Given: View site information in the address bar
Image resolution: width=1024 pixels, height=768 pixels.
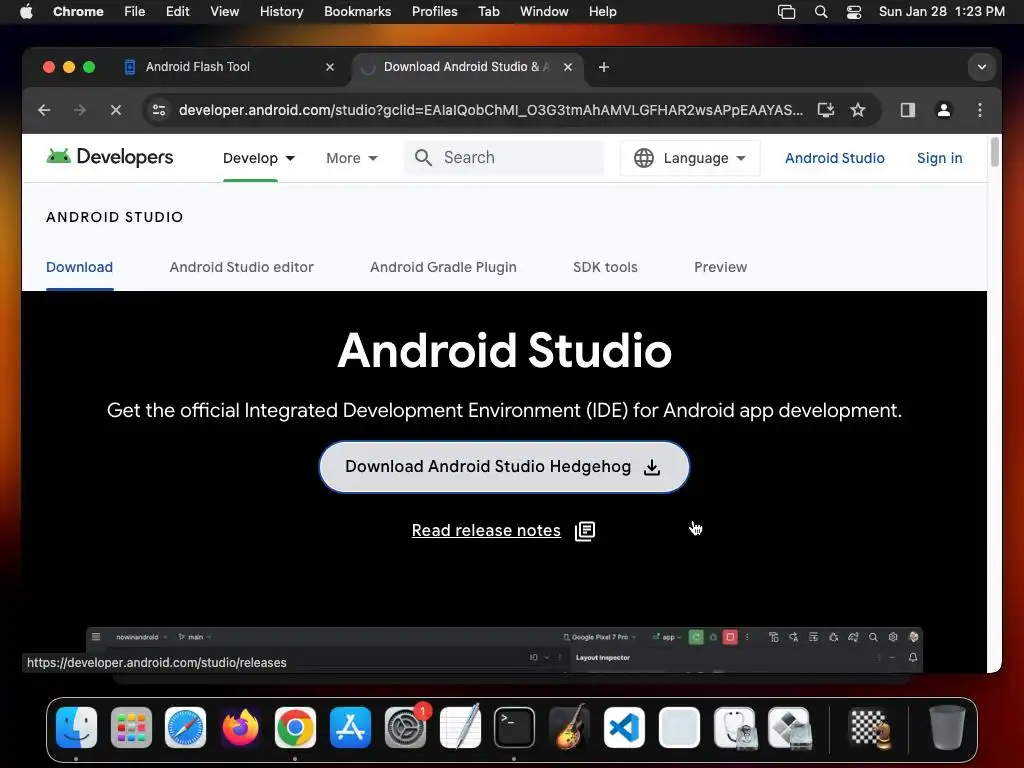Looking at the screenshot, I should point(159,110).
